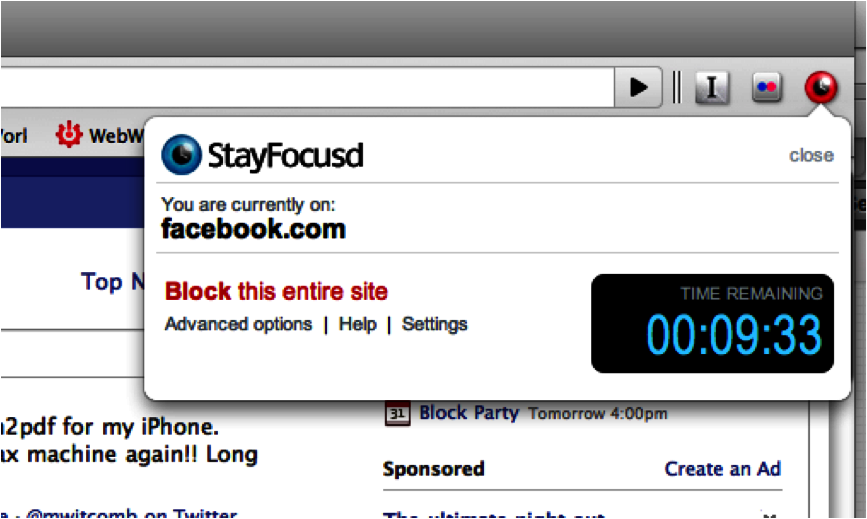Click Create an Ad link
This screenshot has width=867, height=519.
723,469
